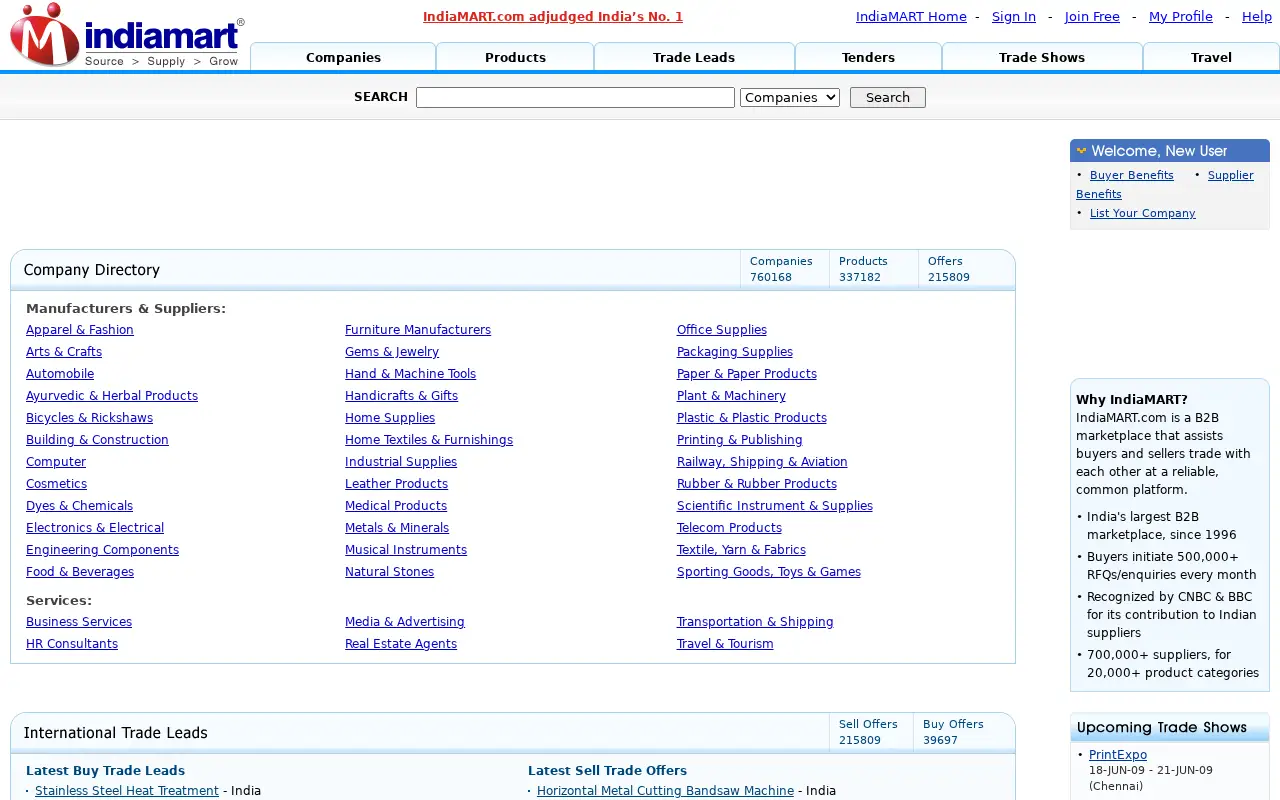Go to the Tenders tab
The width and height of the screenshot is (1280, 800).
point(868,57)
